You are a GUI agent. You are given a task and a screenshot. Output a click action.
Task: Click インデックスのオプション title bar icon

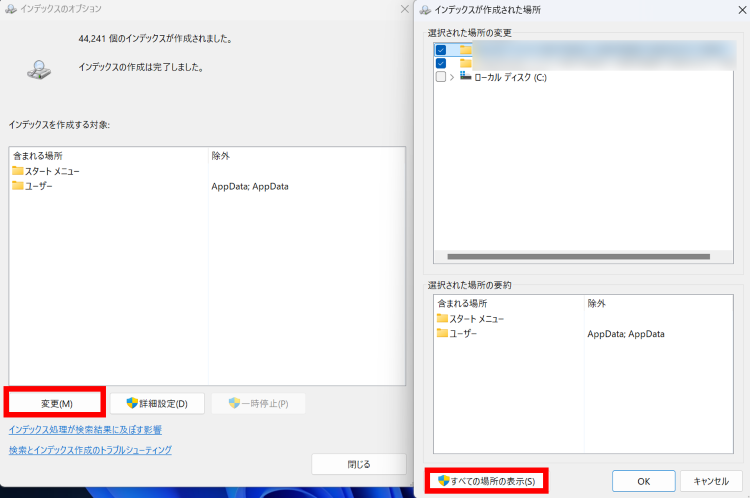tap(11, 9)
